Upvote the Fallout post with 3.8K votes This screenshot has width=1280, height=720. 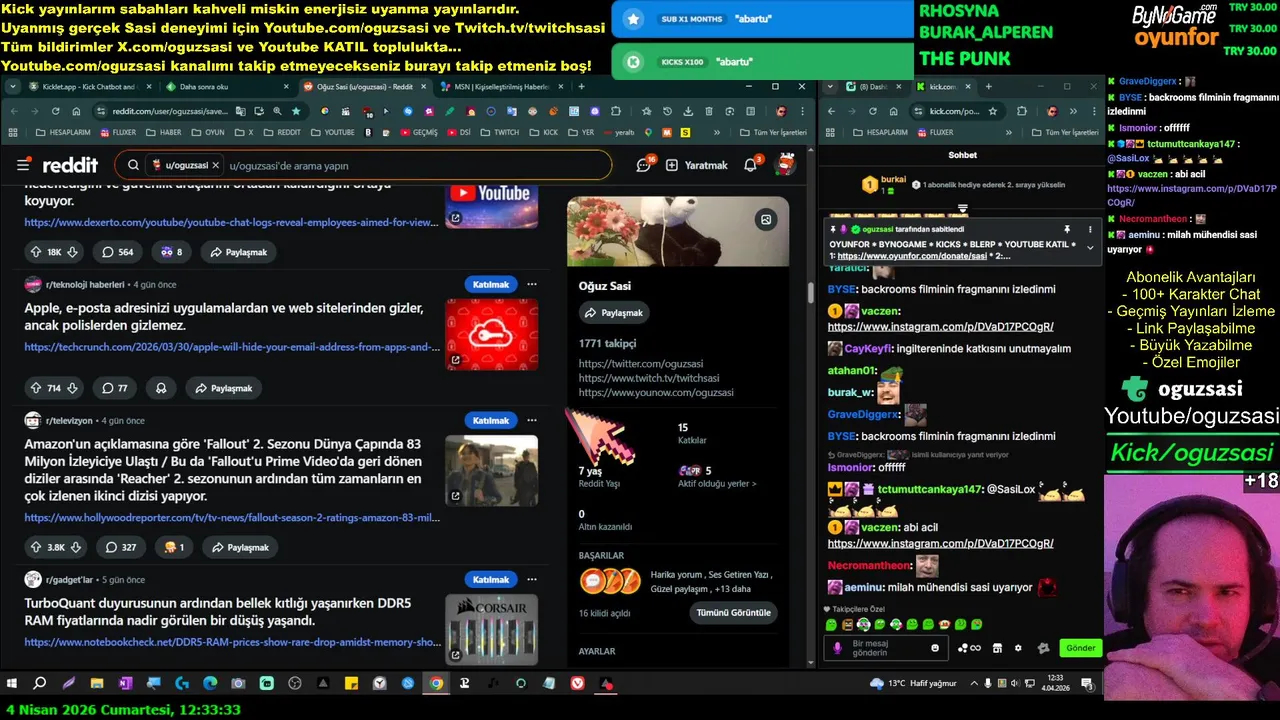(x=36, y=547)
